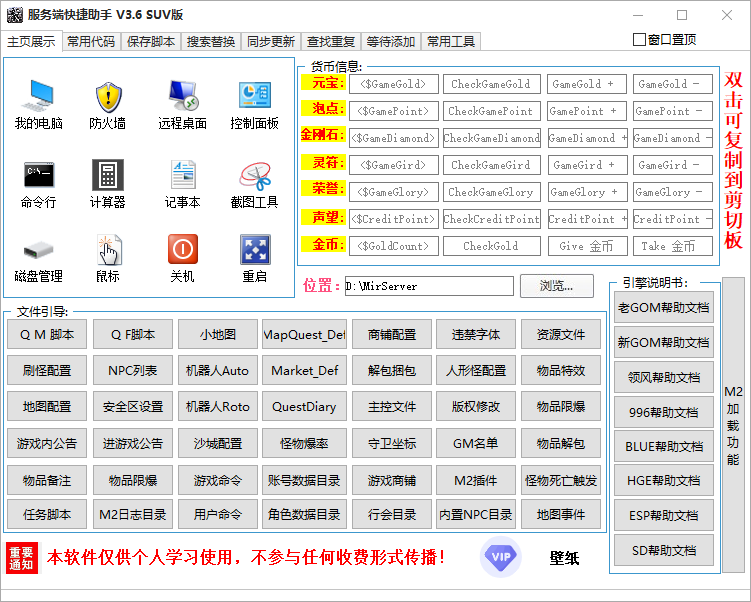Click the CheckCreditPoint code box

click(492, 219)
